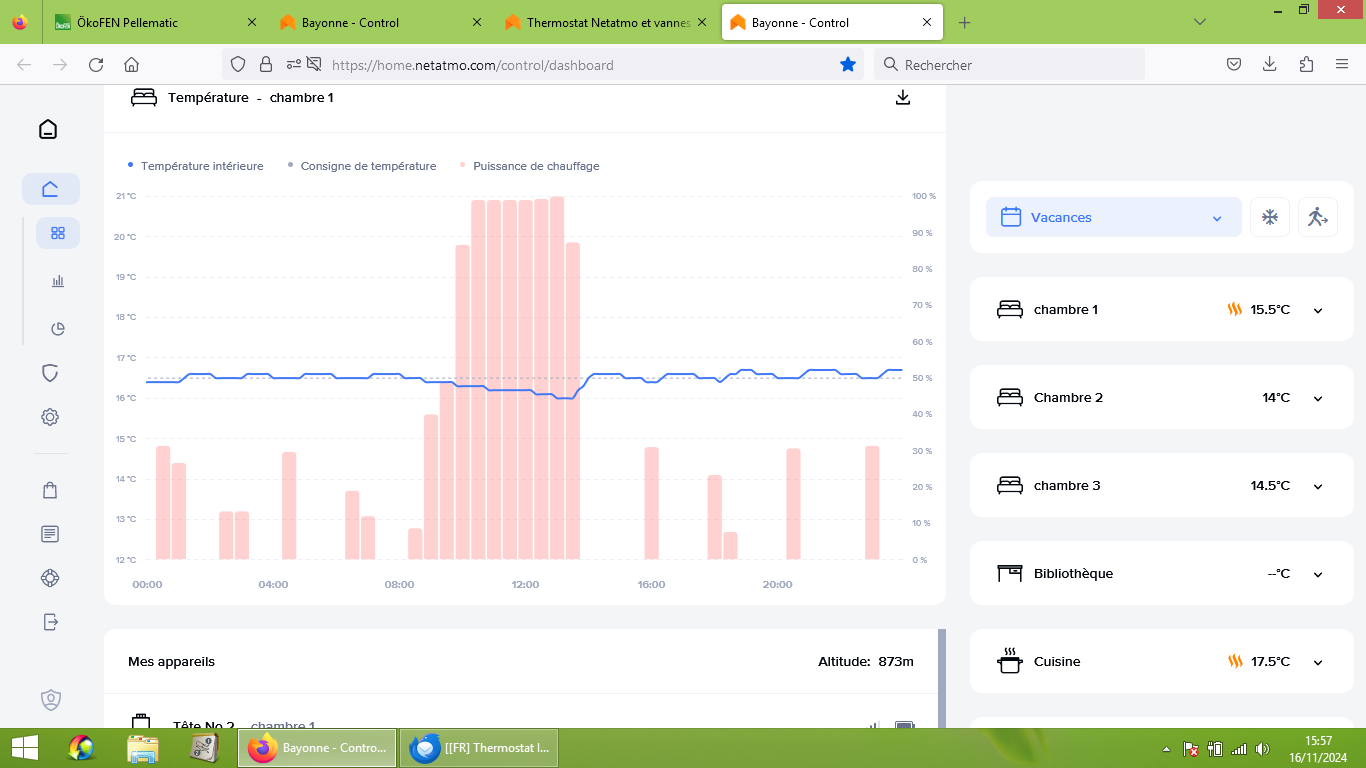Toggle Température intérieure legend series
The width and height of the screenshot is (1366, 768).
[x=201, y=166]
